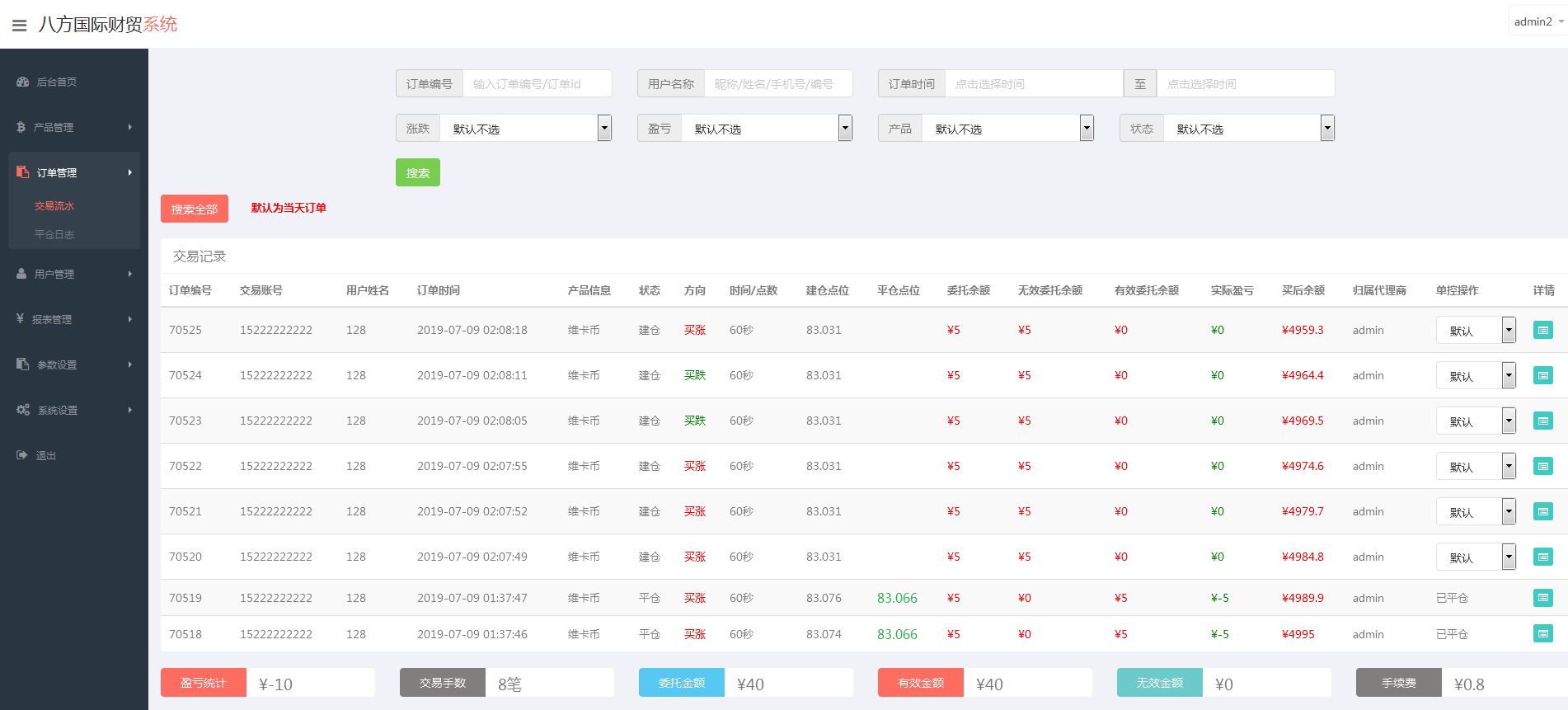The image size is (1568, 710).
Task: Open the 报表管理 sidebar menu
Action: coord(74,319)
